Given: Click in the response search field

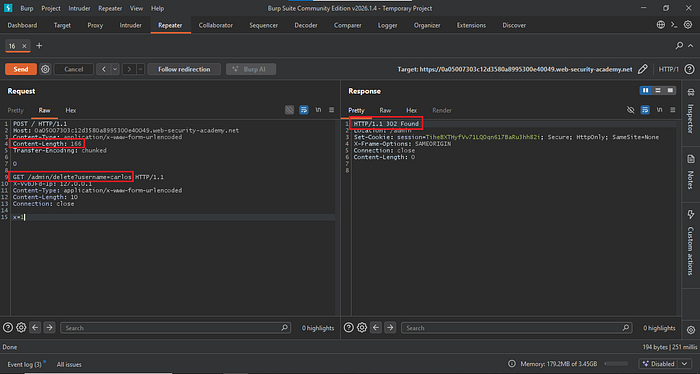Looking at the screenshot, I should (x=517, y=328).
